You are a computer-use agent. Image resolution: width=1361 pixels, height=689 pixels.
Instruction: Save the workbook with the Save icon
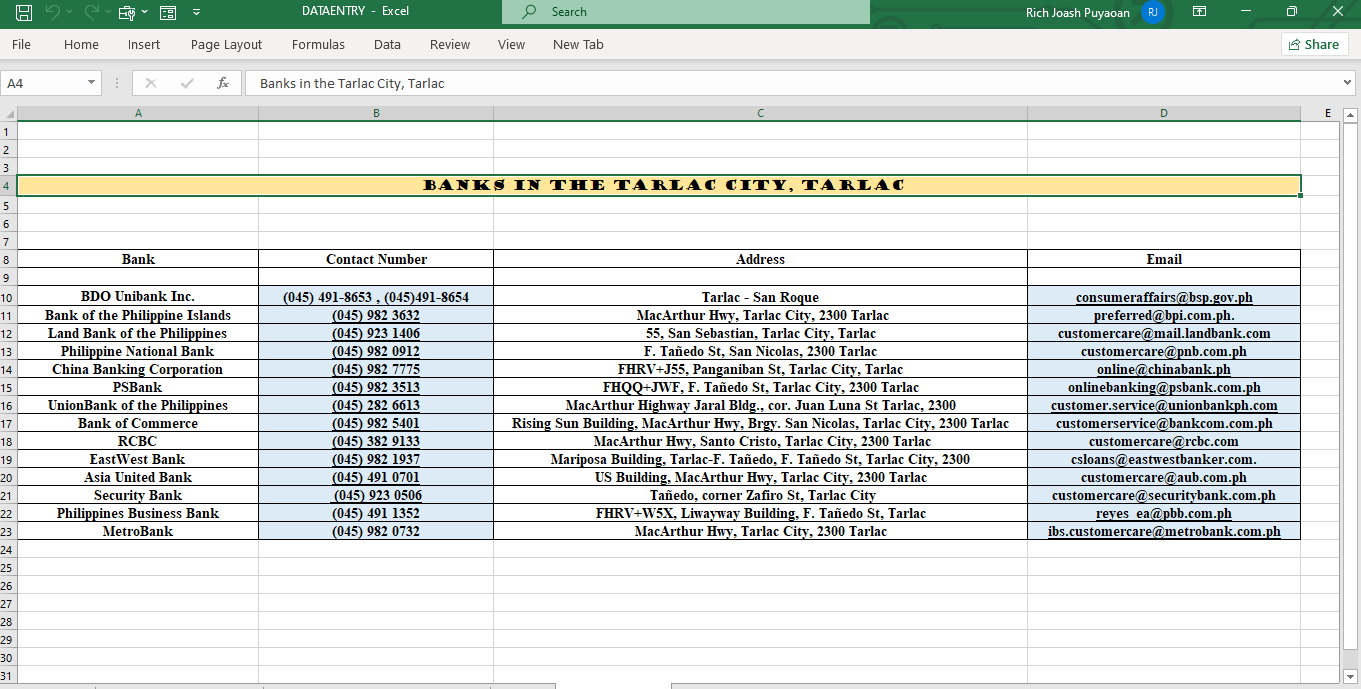(24, 12)
